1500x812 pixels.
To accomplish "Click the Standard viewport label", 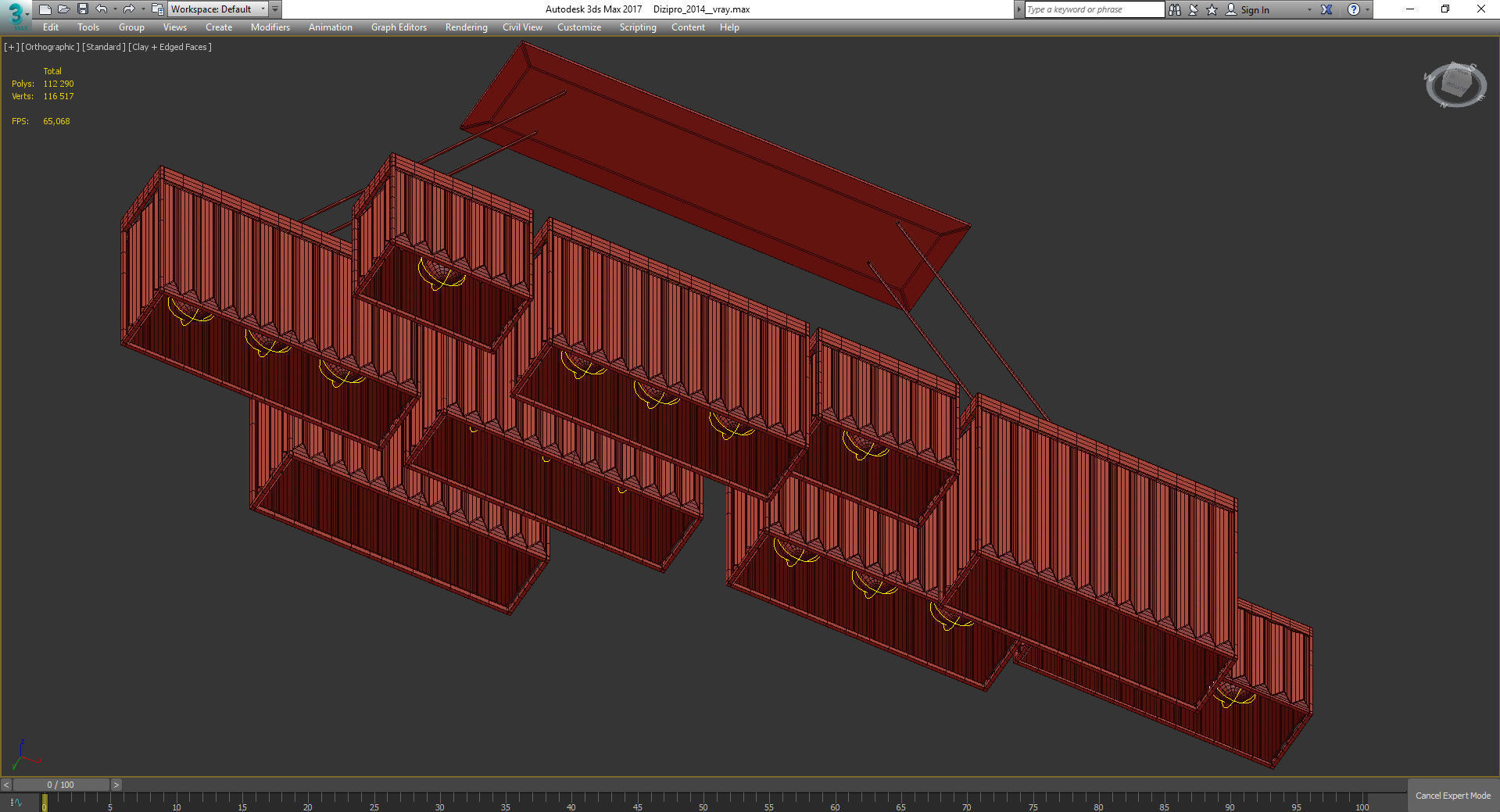I will pyautogui.click(x=103, y=47).
